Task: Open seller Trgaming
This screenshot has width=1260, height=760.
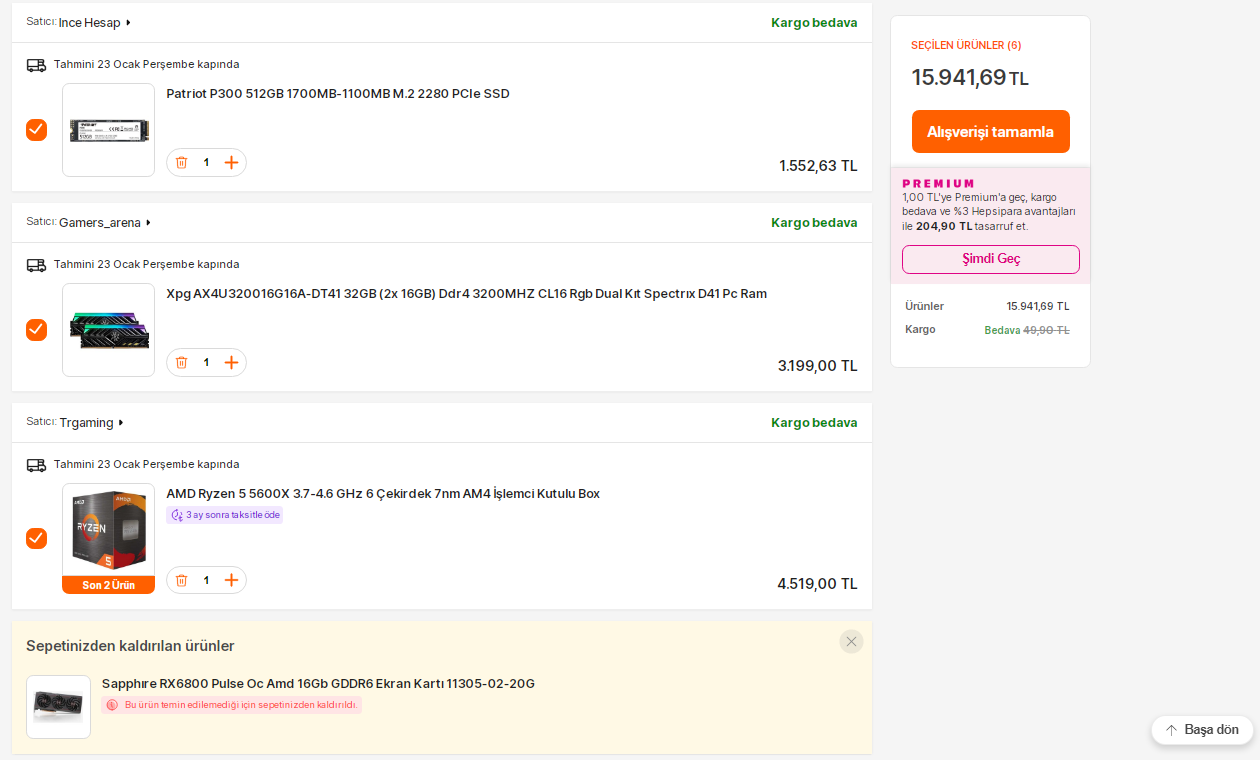Action: coord(91,423)
